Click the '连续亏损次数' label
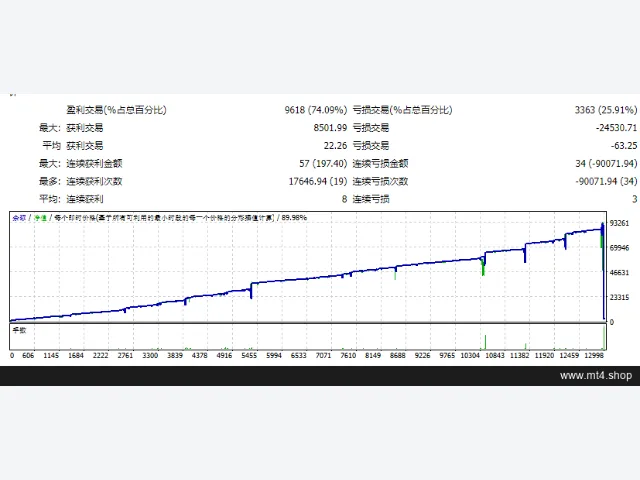 click(x=380, y=181)
